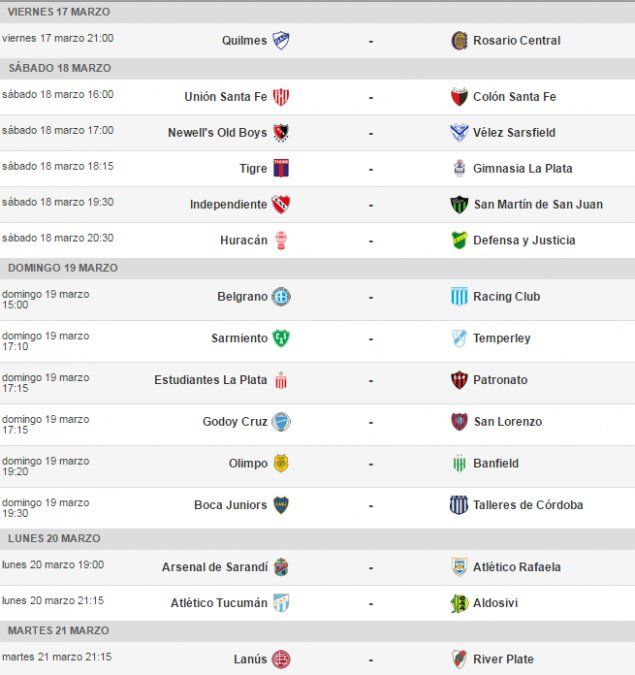Click the Talleres de Córdoba badge

tap(459, 505)
